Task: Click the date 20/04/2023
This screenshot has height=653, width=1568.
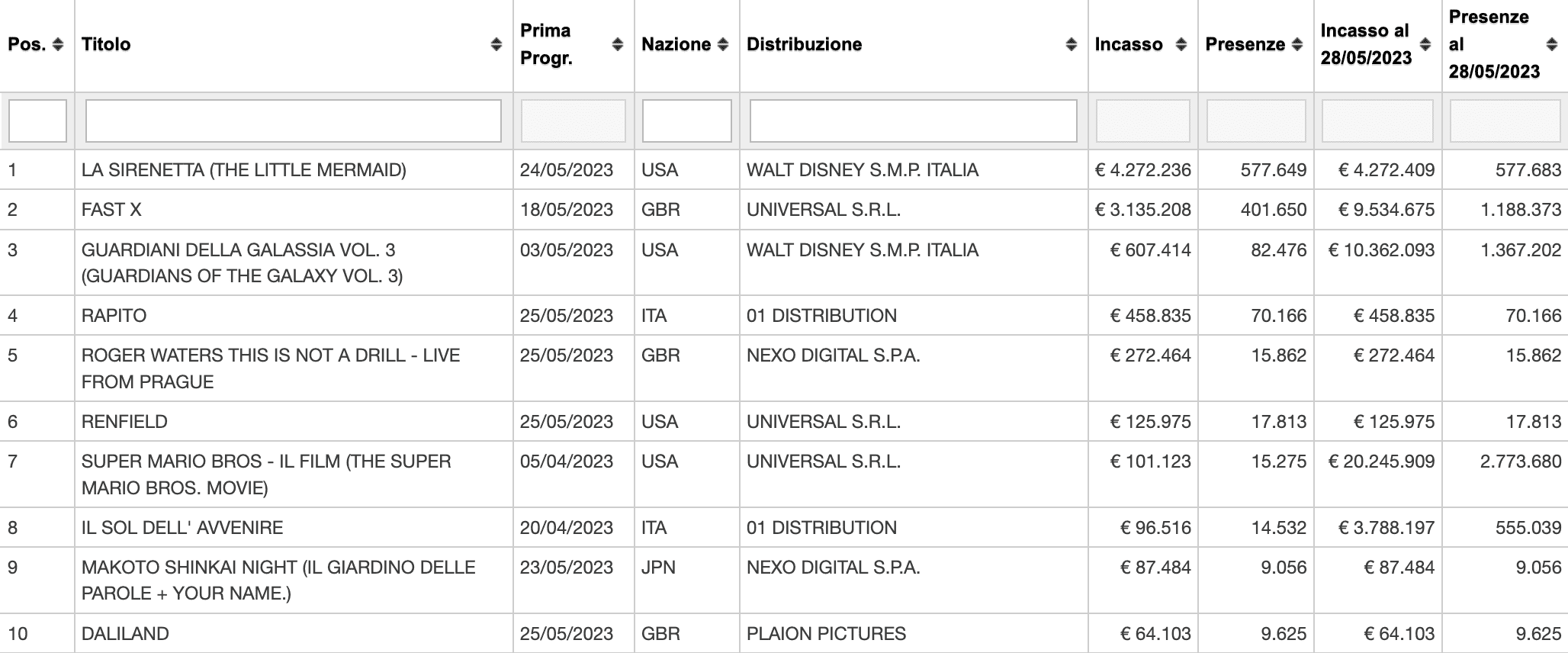Action: click(567, 527)
